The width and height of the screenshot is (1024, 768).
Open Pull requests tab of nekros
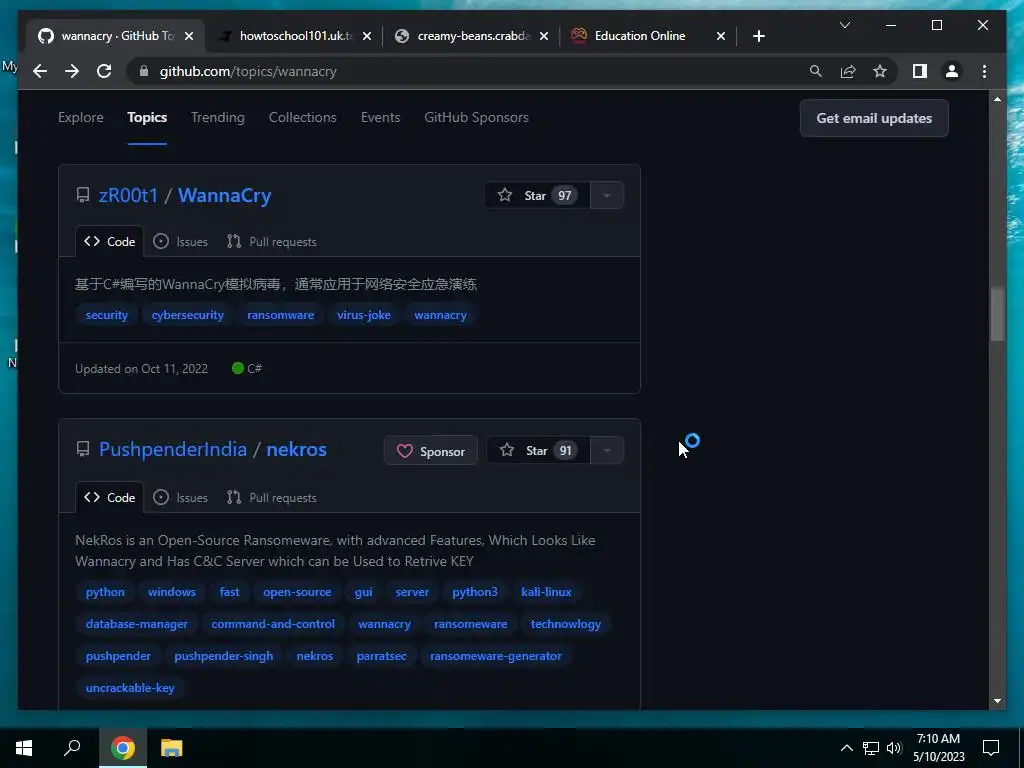(271, 498)
